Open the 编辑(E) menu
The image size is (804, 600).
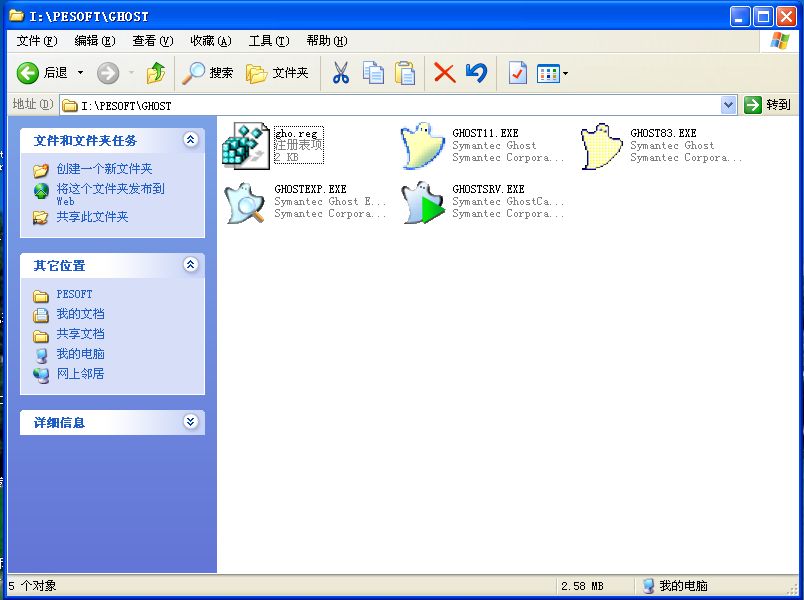[x=94, y=41]
